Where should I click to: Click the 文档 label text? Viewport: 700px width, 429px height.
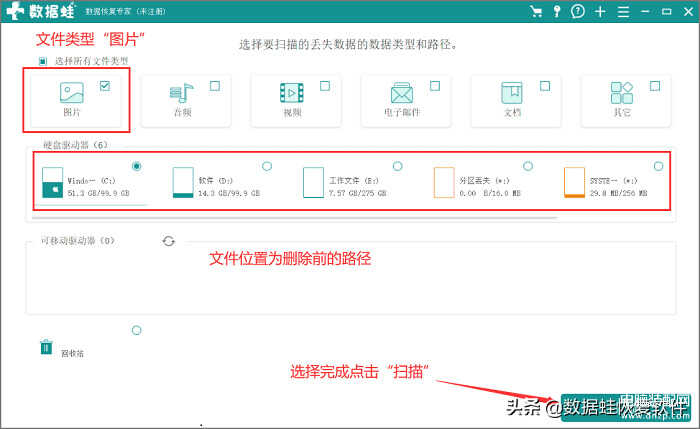512,112
